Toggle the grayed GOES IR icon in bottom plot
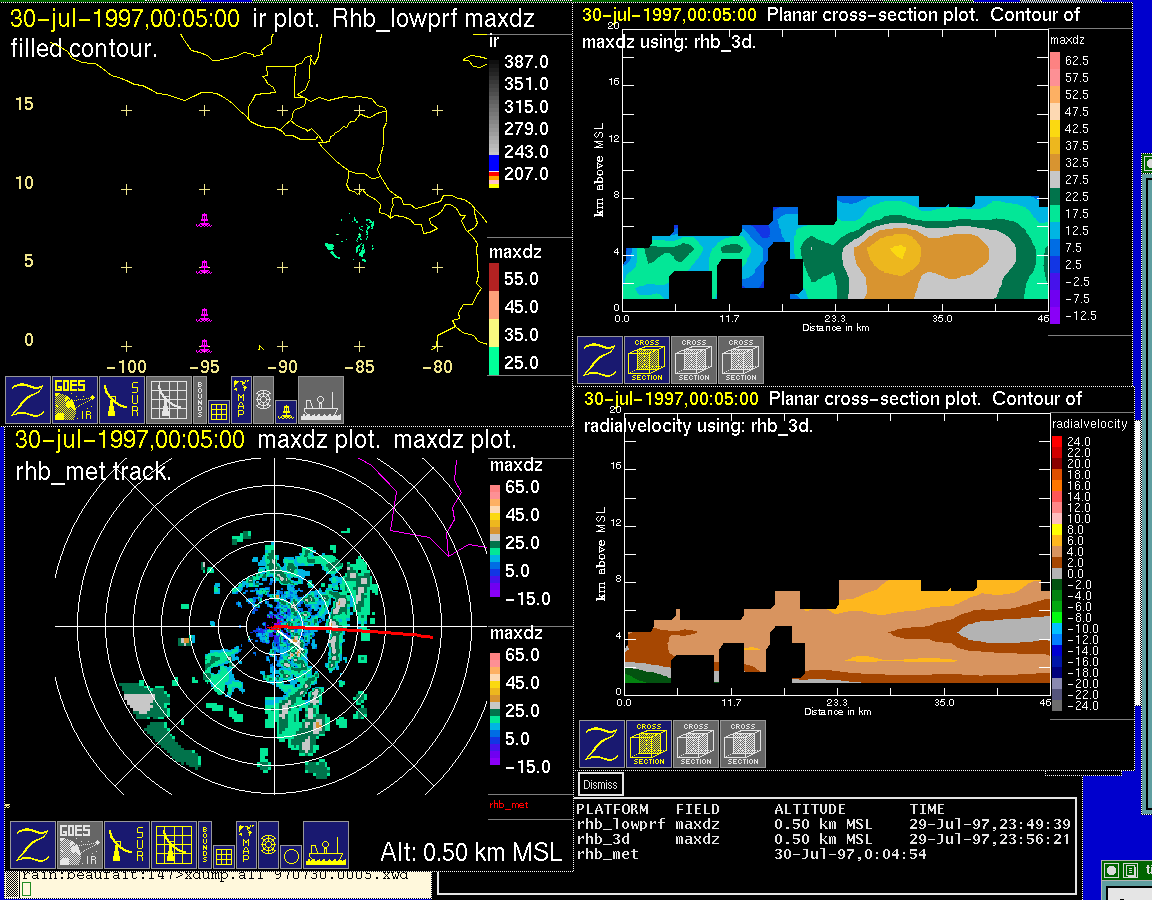1152x900 pixels. tap(78, 845)
